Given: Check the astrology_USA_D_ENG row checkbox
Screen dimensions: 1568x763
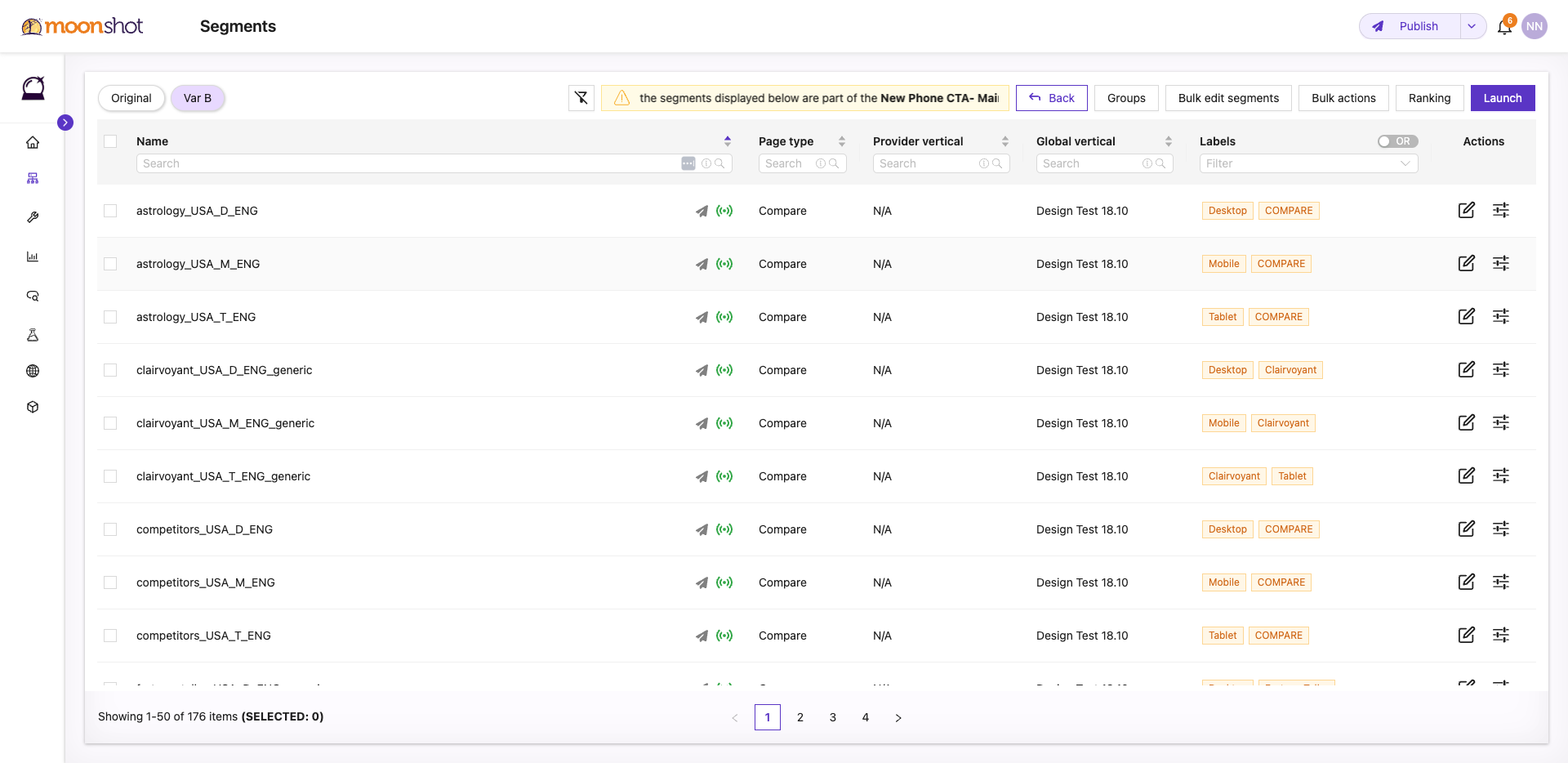Looking at the screenshot, I should pos(110,211).
